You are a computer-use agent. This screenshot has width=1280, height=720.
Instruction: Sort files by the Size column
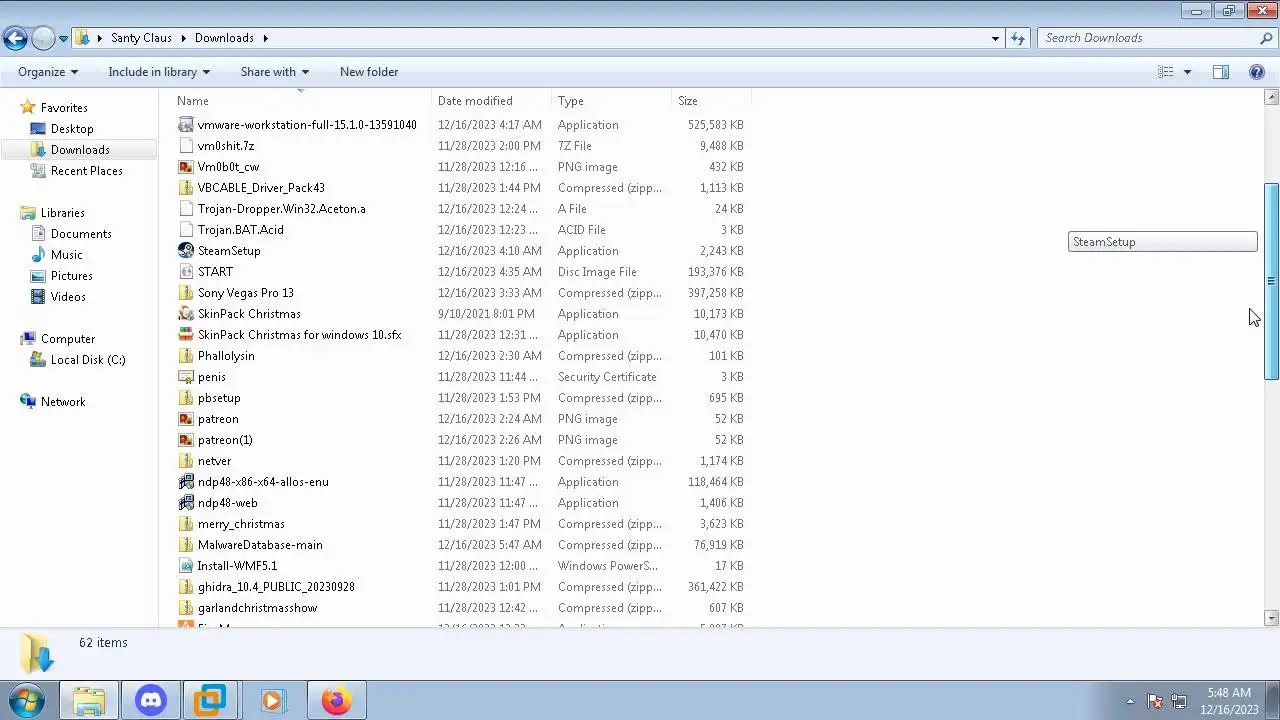(x=712, y=101)
